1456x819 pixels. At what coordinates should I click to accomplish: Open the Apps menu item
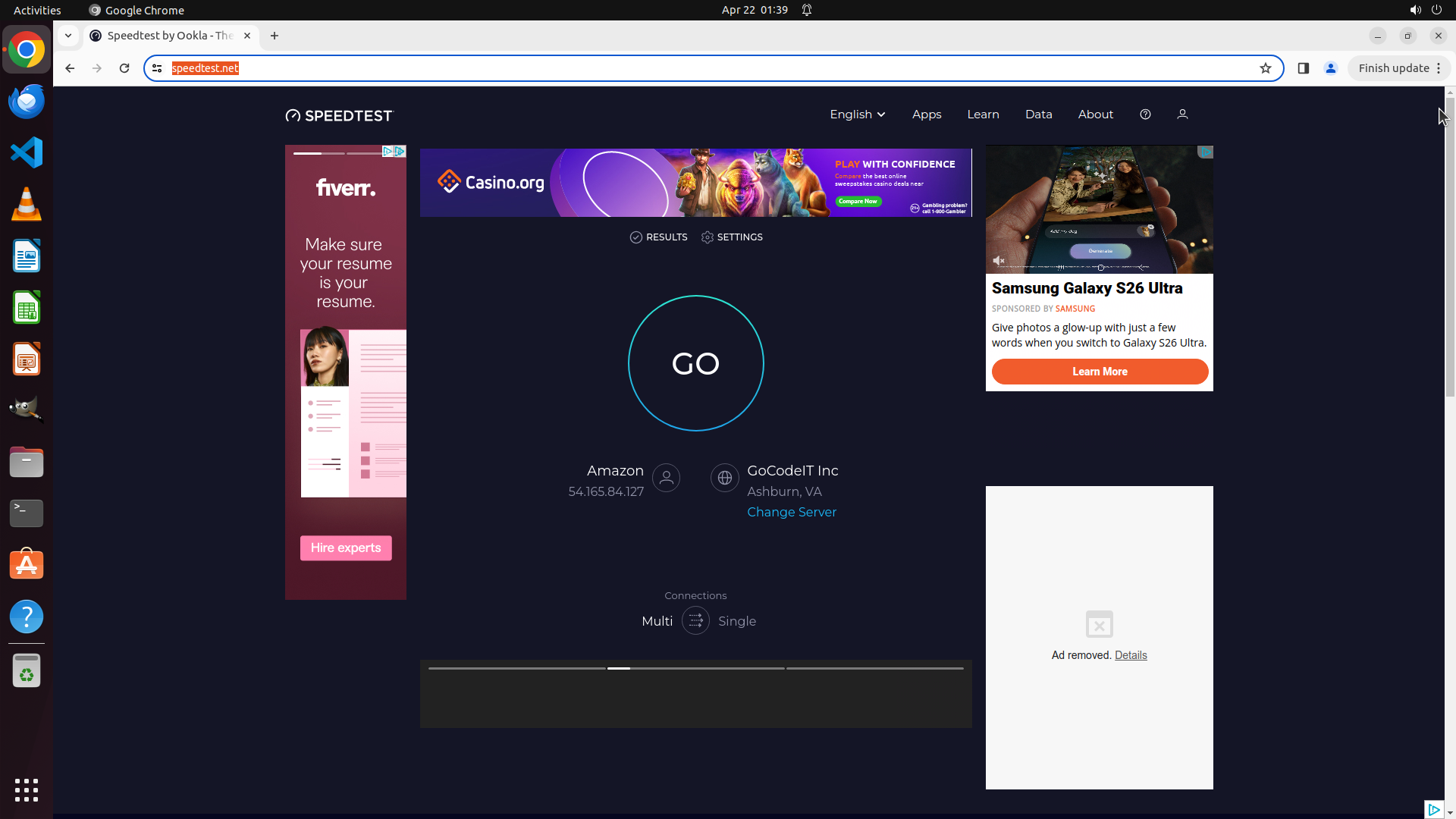926,115
